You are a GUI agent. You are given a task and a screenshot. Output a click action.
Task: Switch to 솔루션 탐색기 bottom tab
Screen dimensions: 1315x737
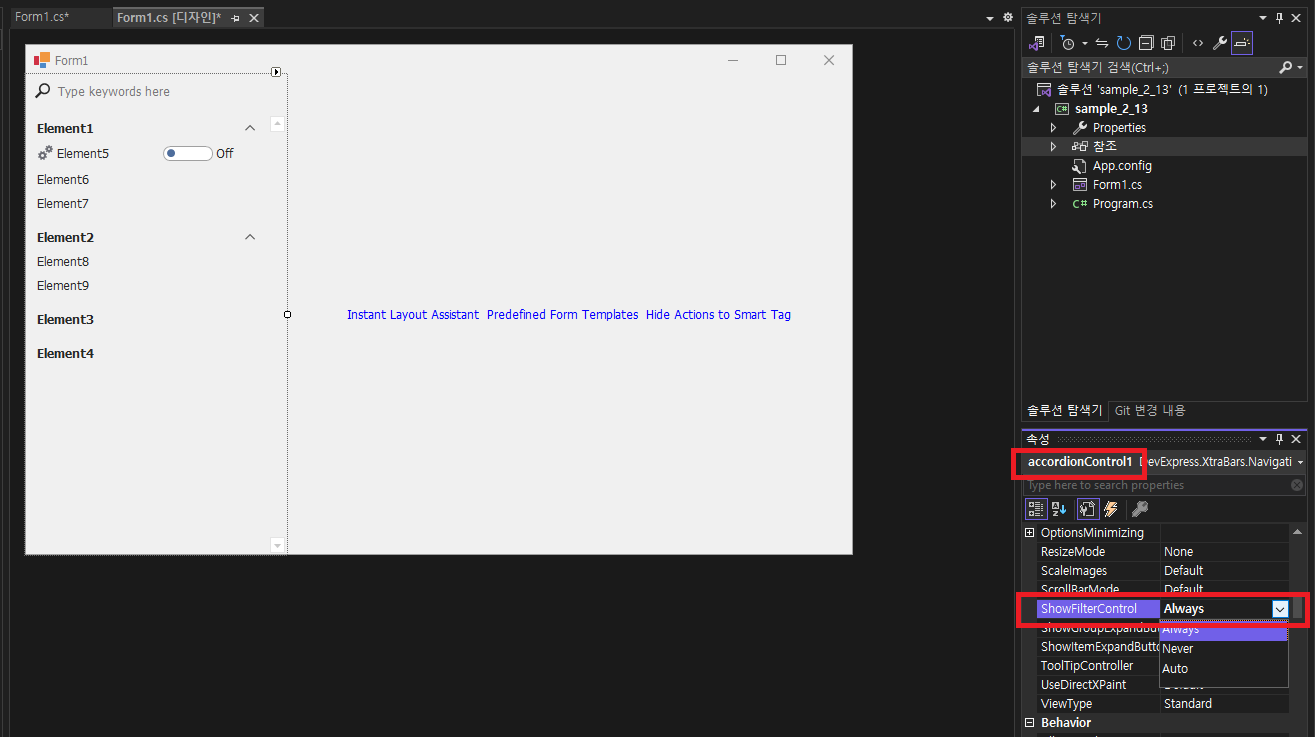[1065, 410]
